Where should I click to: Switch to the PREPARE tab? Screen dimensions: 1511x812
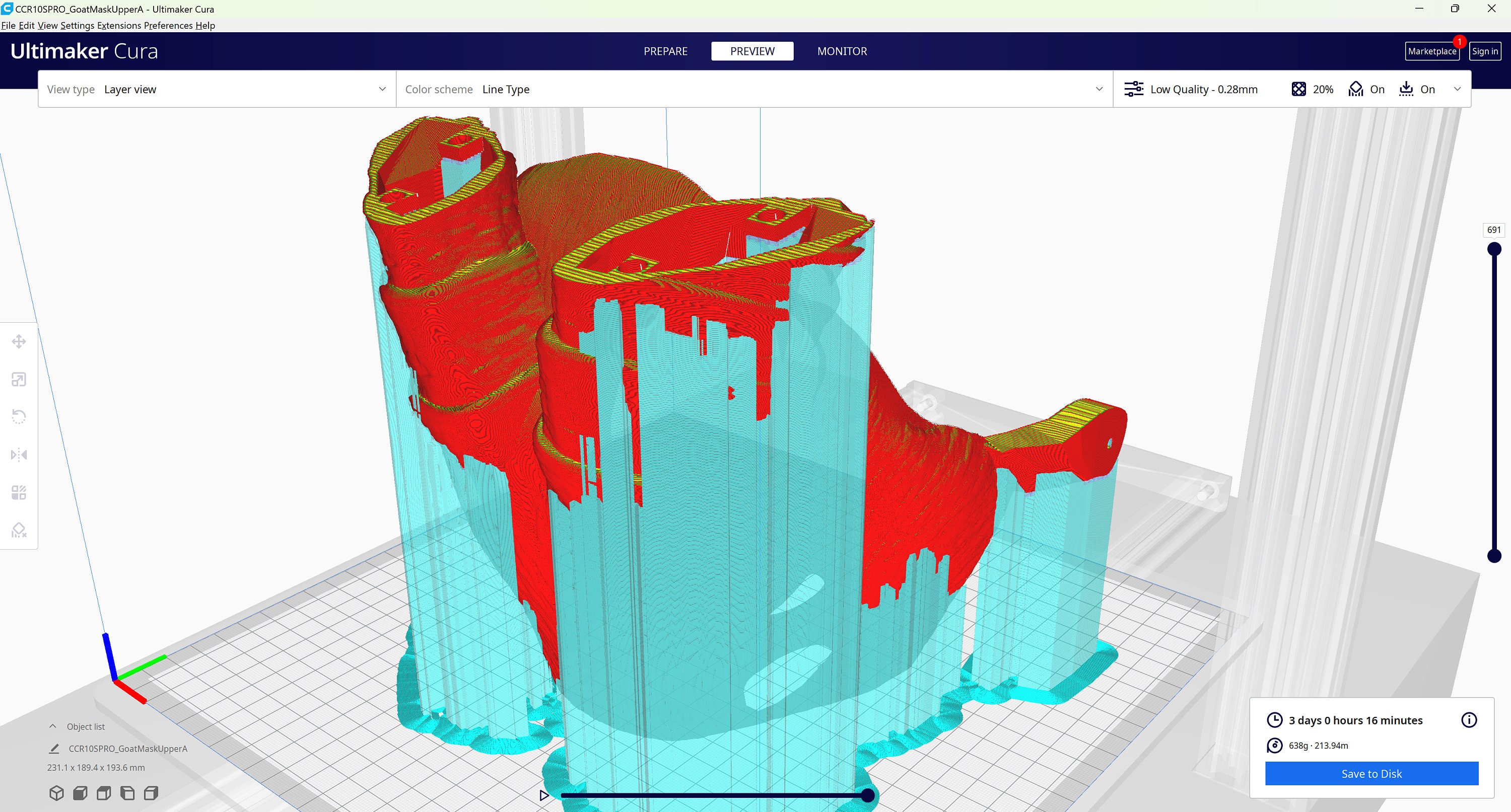pos(666,51)
